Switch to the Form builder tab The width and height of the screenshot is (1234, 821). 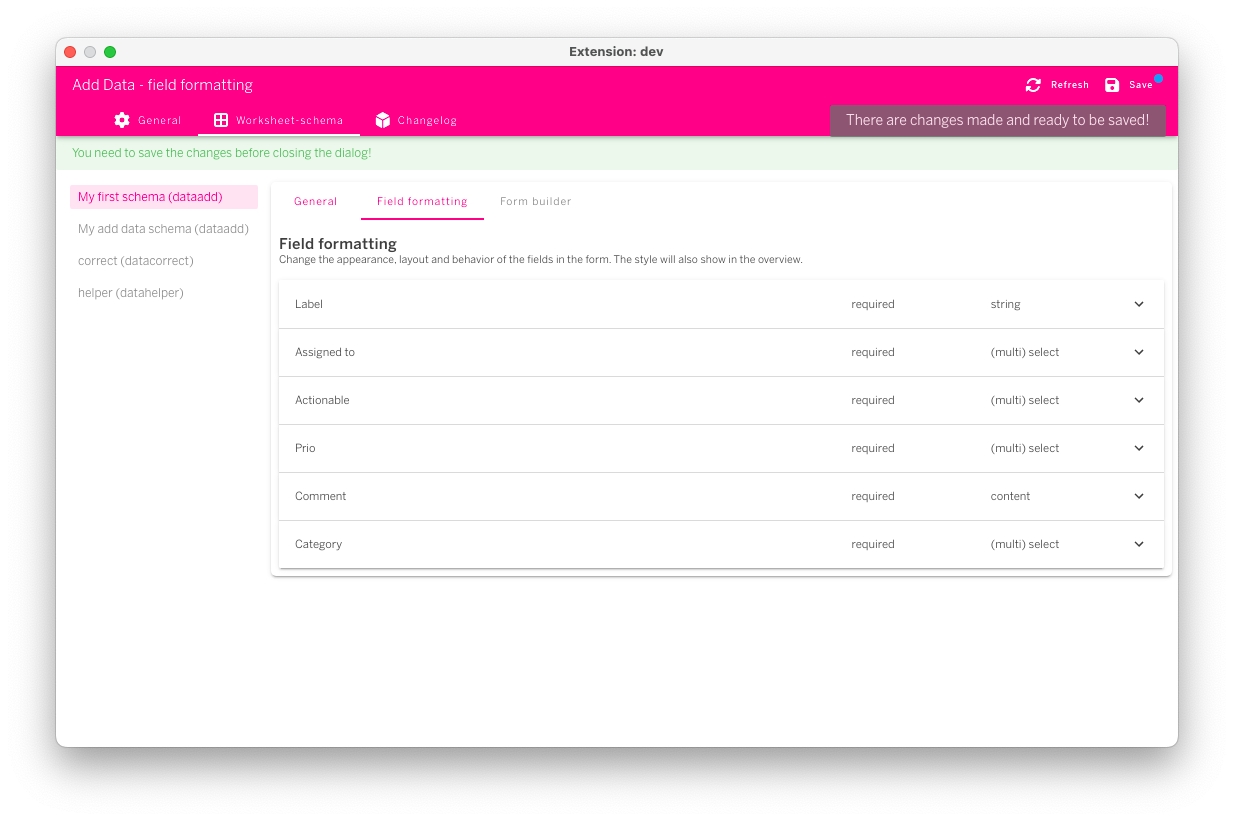tap(535, 201)
